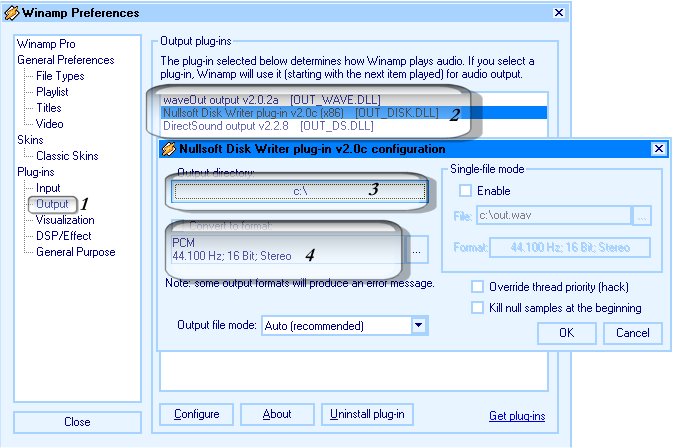Screen dimensions: 673x448
Task: Select Output in the Plug-ins tree
Action: tap(52, 204)
